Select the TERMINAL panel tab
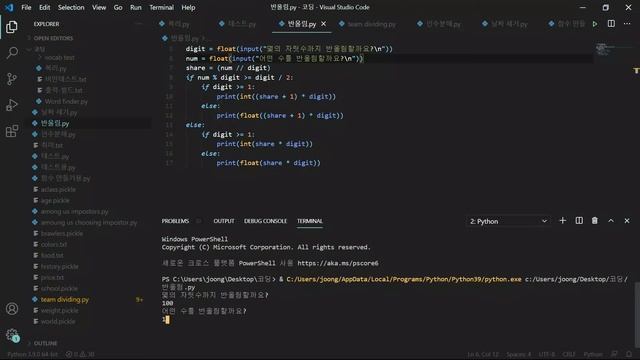The width and height of the screenshot is (640, 360). point(310,221)
